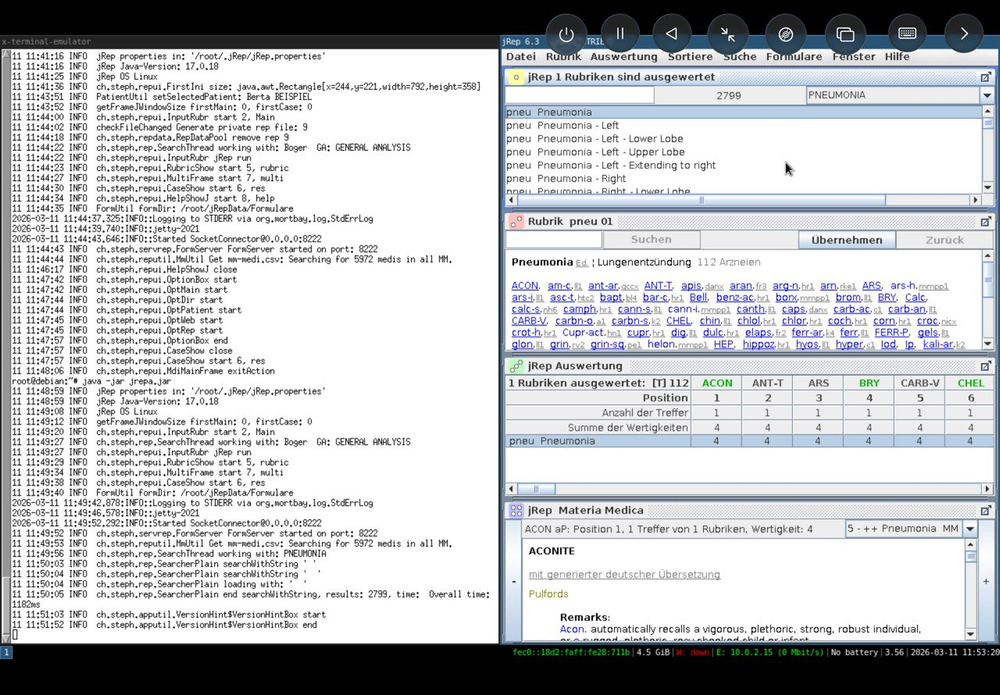Click the yellow jRep search panel icon

tap(516, 77)
